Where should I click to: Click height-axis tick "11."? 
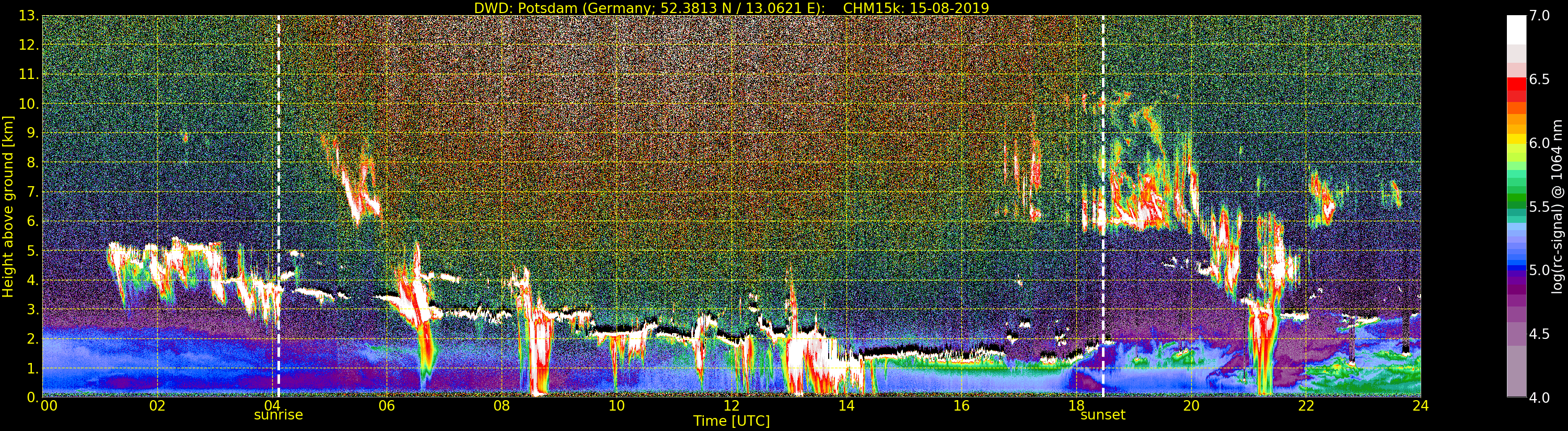click(x=29, y=74)
